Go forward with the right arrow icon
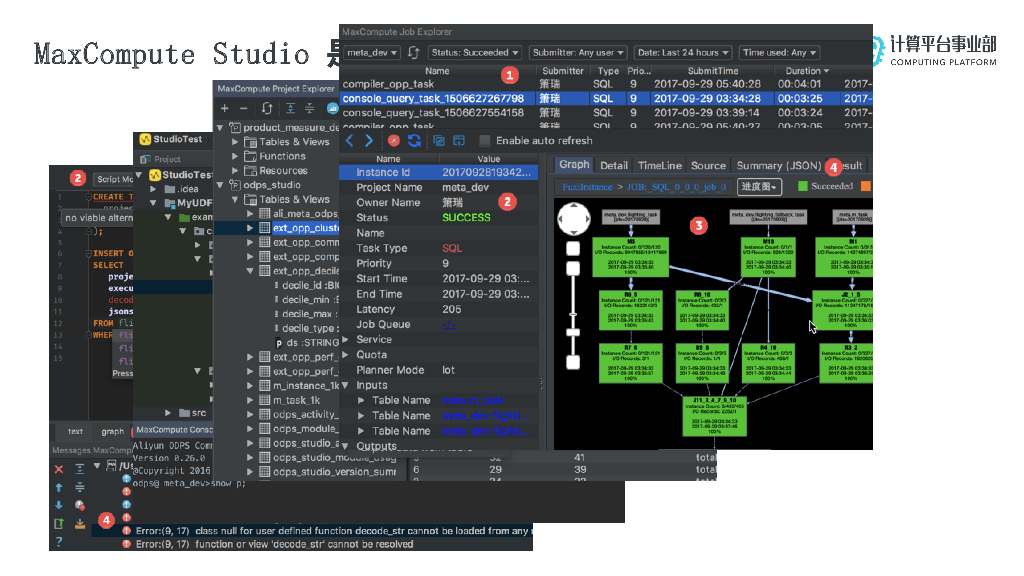 tap(369, 141)
